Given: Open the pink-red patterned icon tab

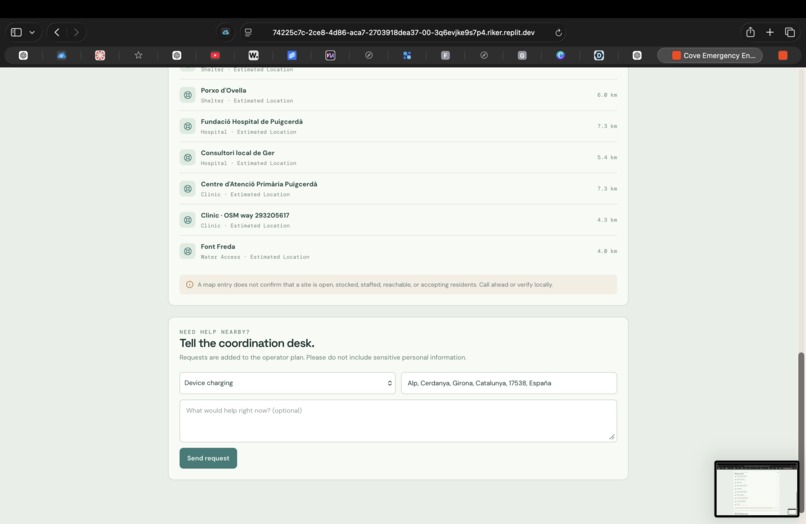Looking at the screenshot, I should (100, 56).
